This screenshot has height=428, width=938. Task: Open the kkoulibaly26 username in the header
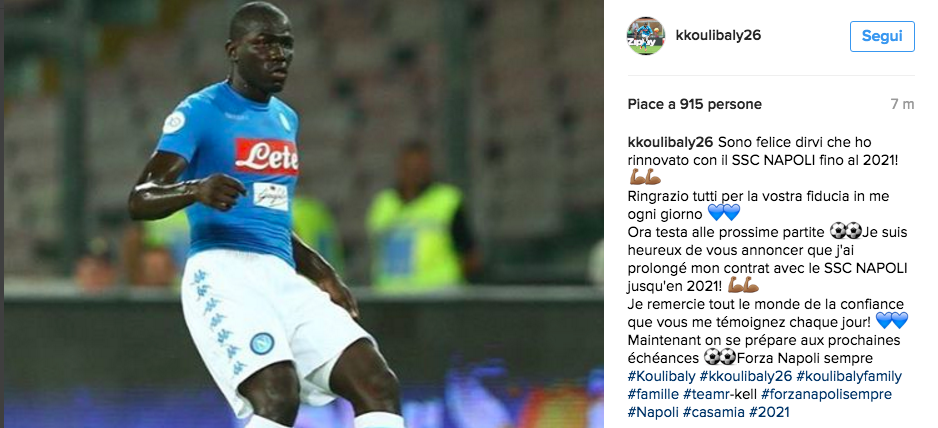(x=718, y=36)
